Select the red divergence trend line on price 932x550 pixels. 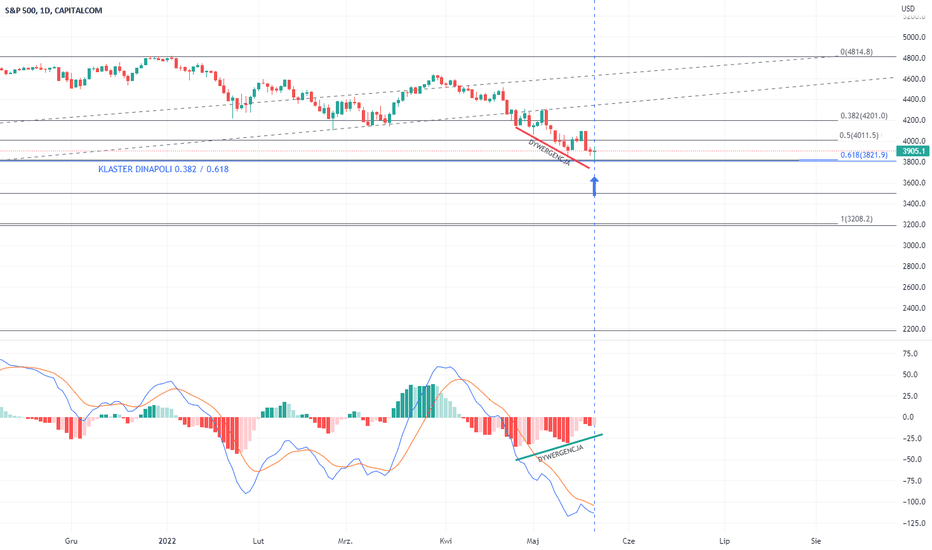552,147
